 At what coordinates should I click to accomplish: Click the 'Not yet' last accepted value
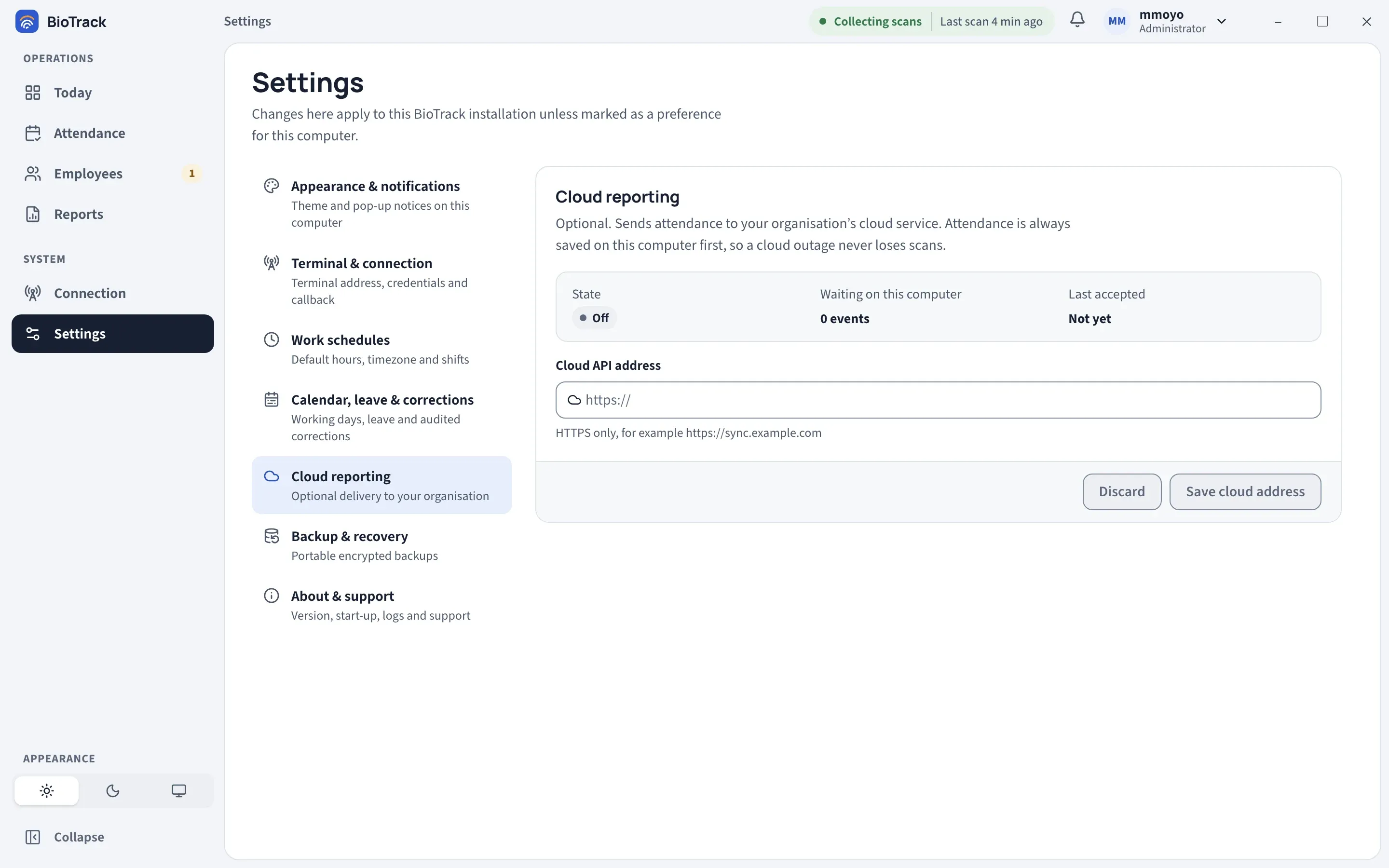pyautogui.click(x=1089, y=319)
